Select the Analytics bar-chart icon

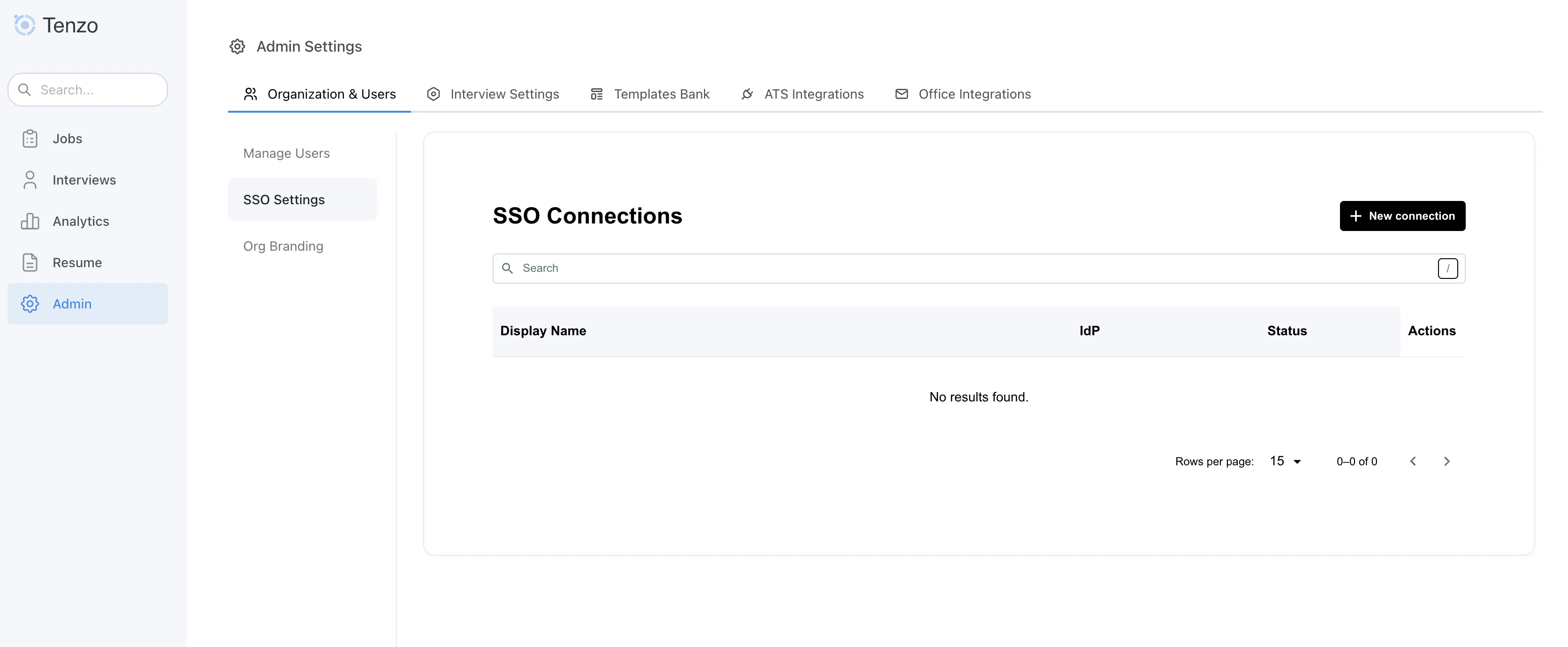click(x=30, y=221)
